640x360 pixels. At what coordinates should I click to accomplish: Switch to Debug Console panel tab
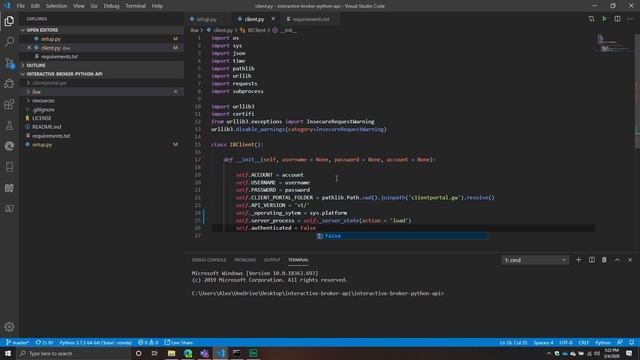click(x=209, y=260)
